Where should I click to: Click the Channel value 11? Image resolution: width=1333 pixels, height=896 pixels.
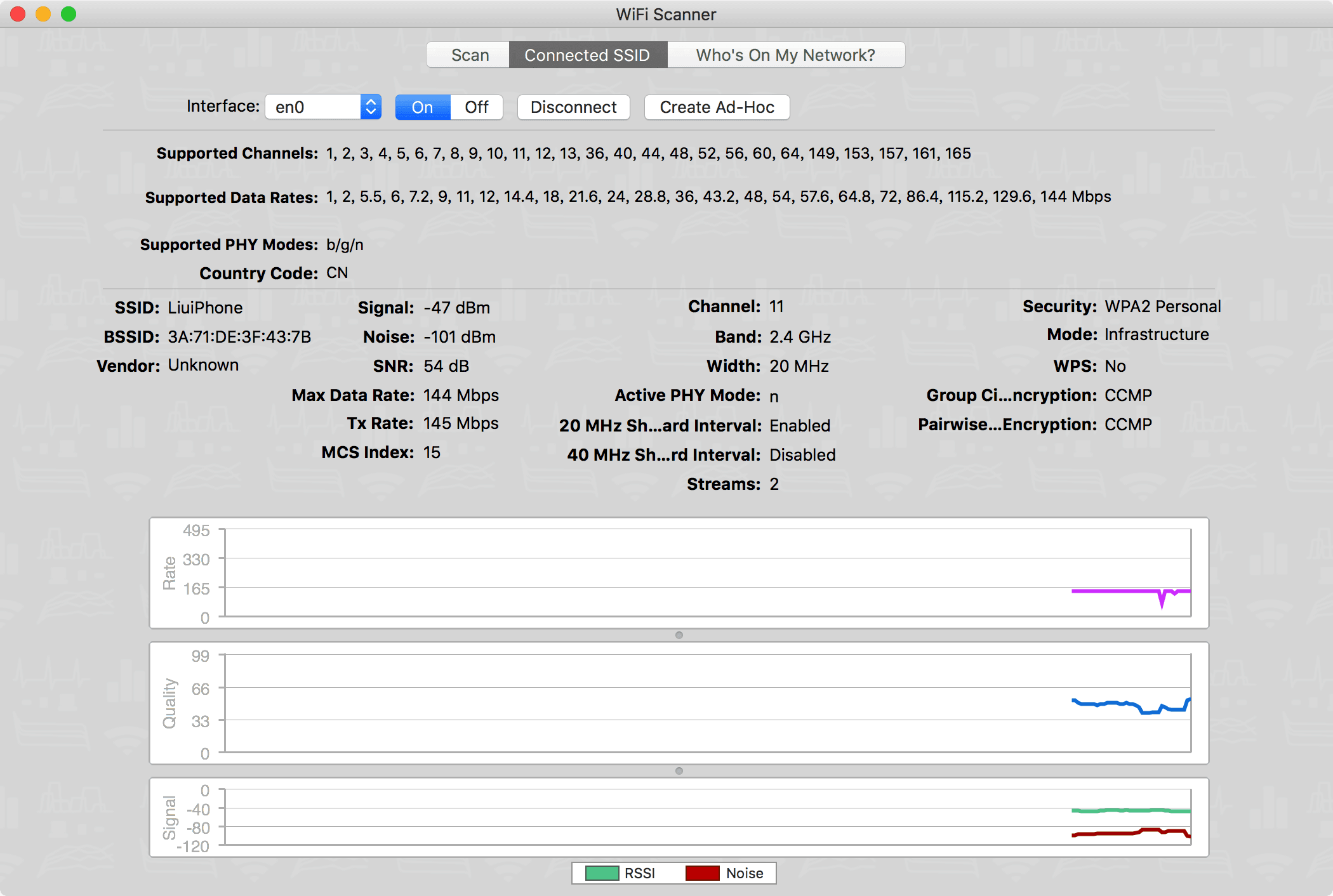coord(777,306)
